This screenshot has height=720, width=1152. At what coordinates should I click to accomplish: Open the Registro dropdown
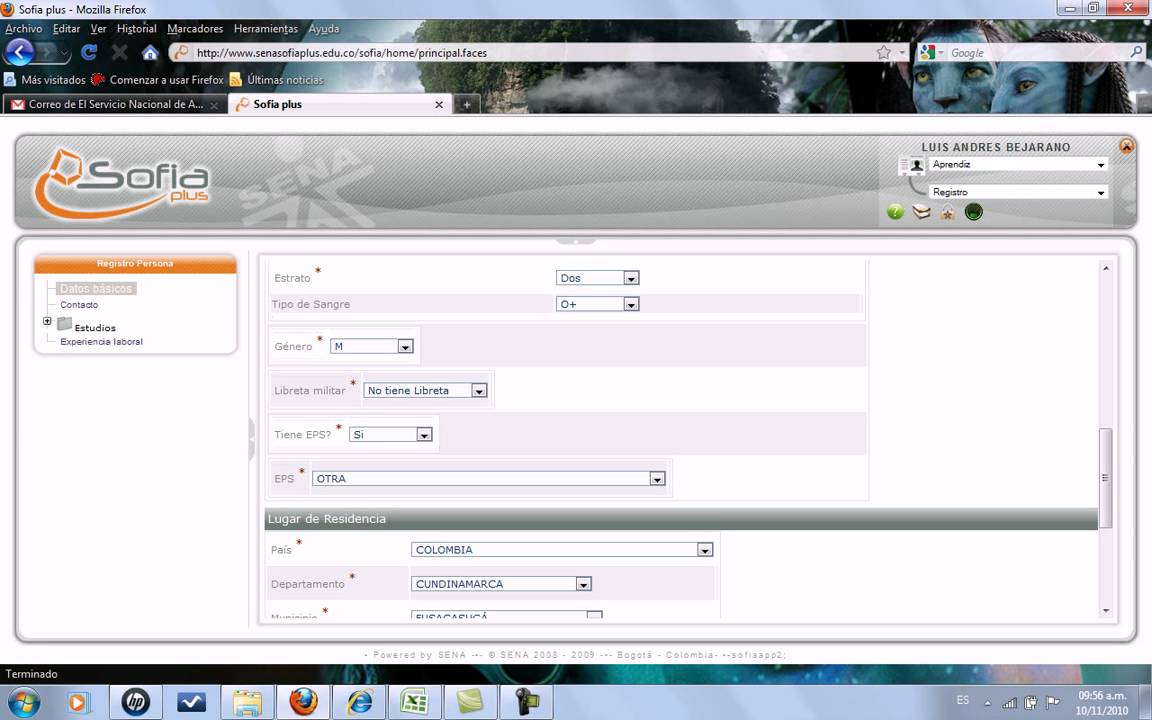[1018, 192]
